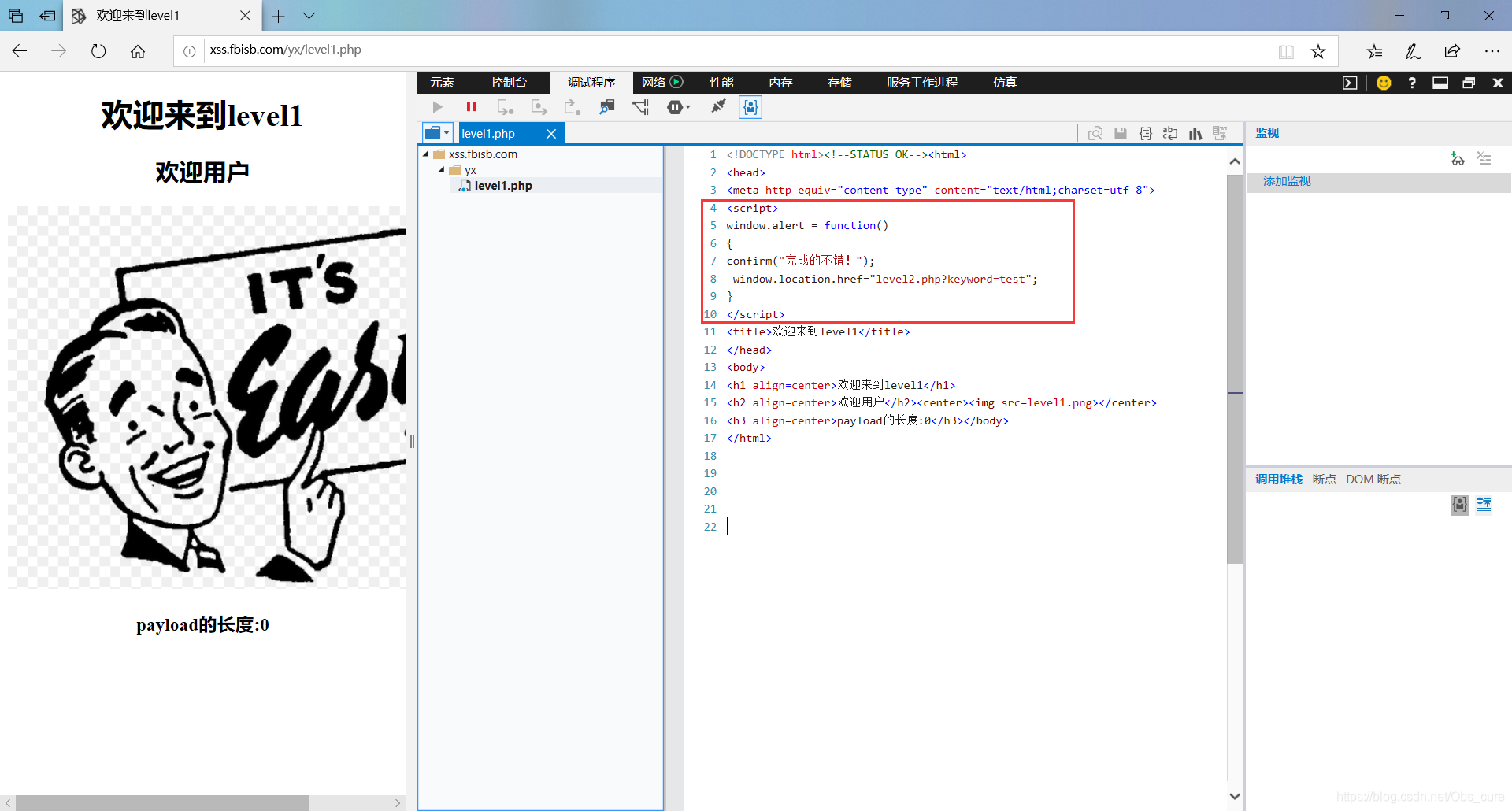Click the DevTools help question mark

[x=1412, y=83]
